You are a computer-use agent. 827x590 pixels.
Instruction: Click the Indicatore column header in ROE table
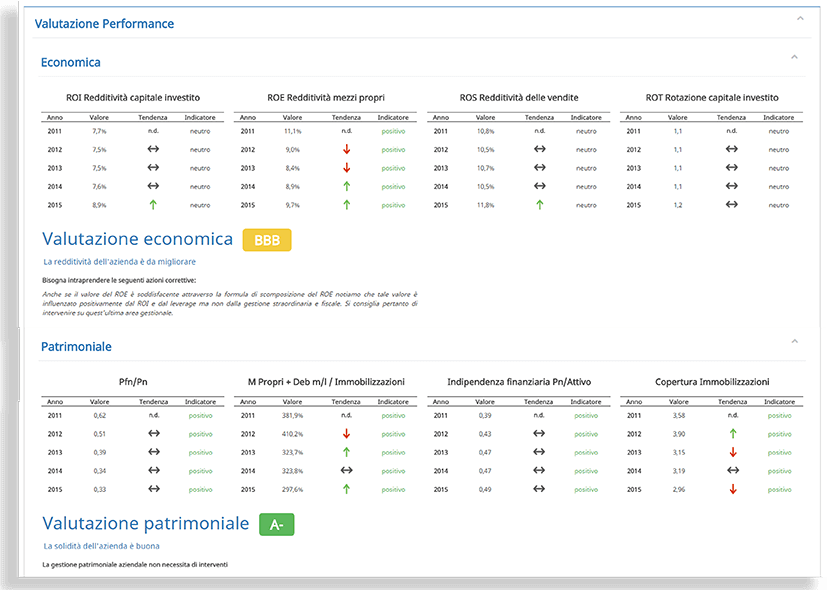point(393,118)
